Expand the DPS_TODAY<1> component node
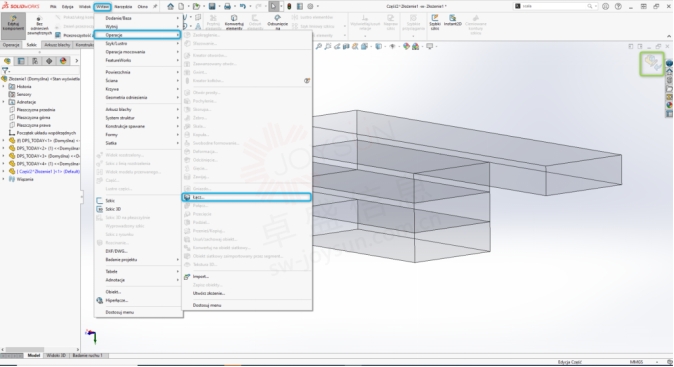674x367 pixels. pos(4,141)
